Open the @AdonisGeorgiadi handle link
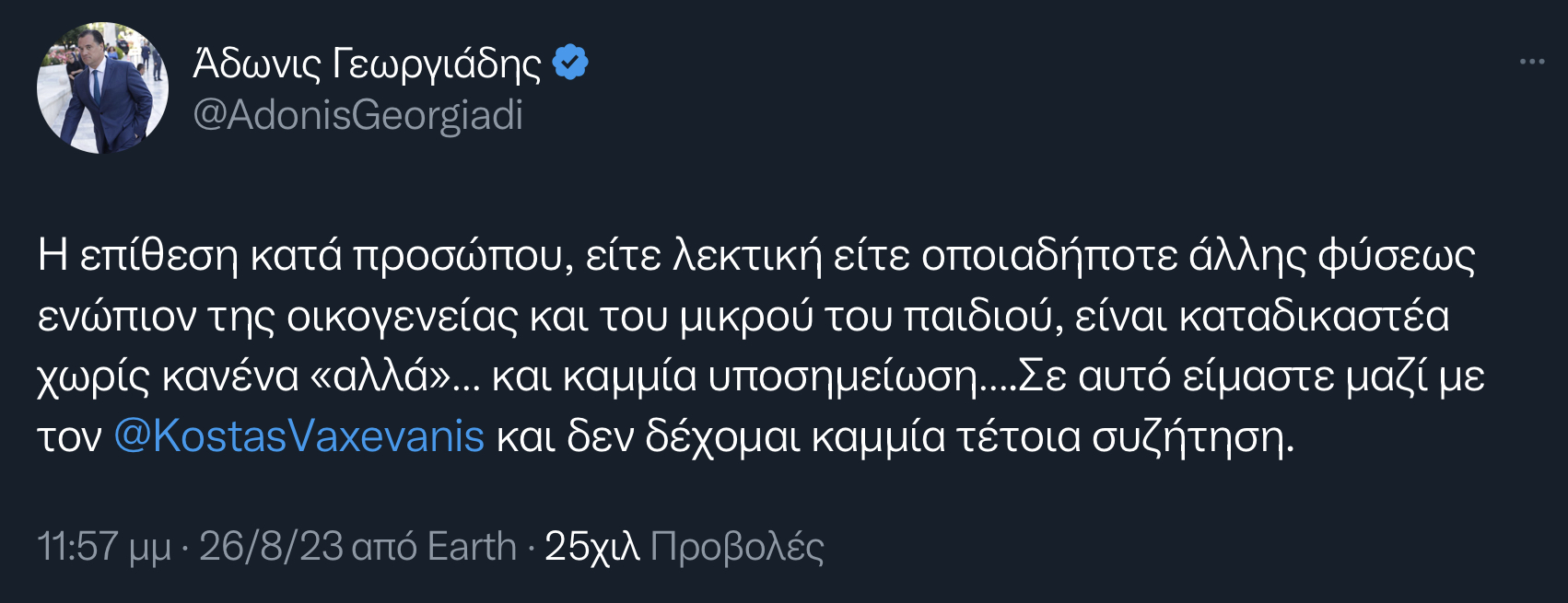Image resolution: width=1568 pixels, height=603 pixels. pyautogui.click(x=357, y=115)
